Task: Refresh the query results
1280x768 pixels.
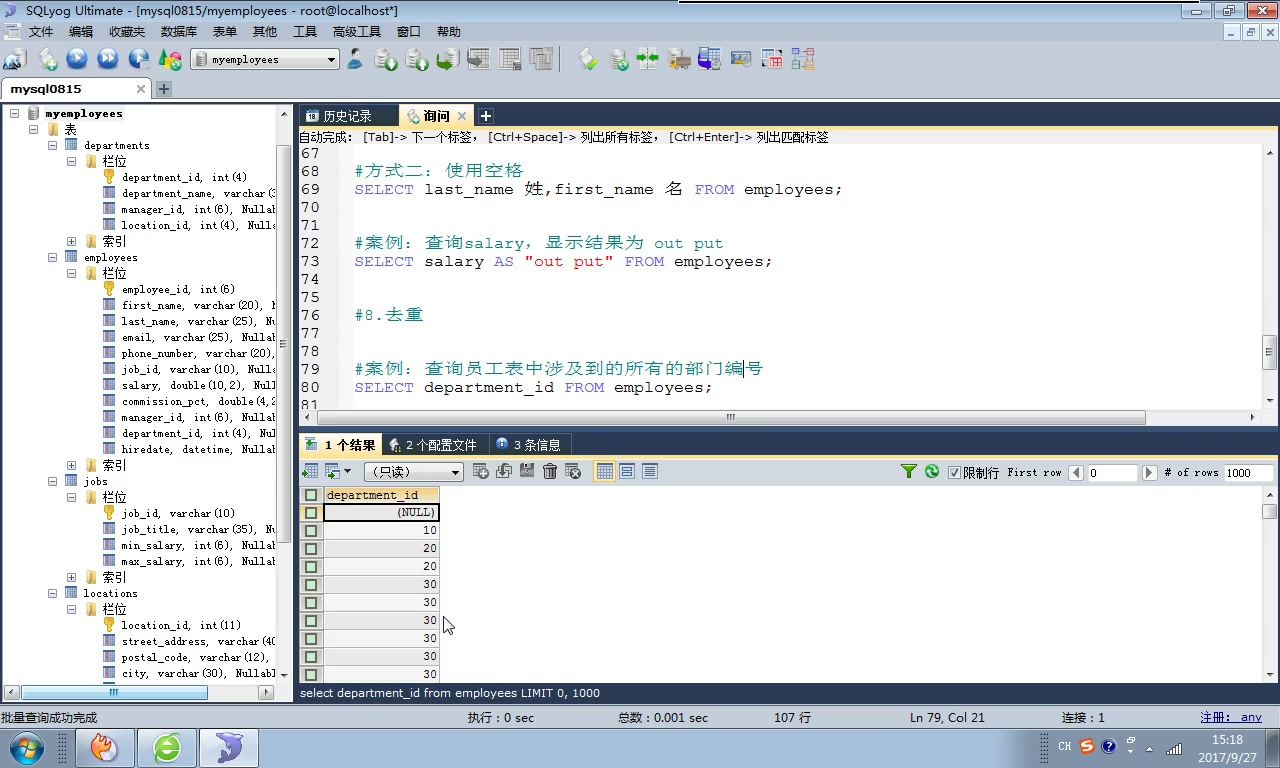Action: 930,471
